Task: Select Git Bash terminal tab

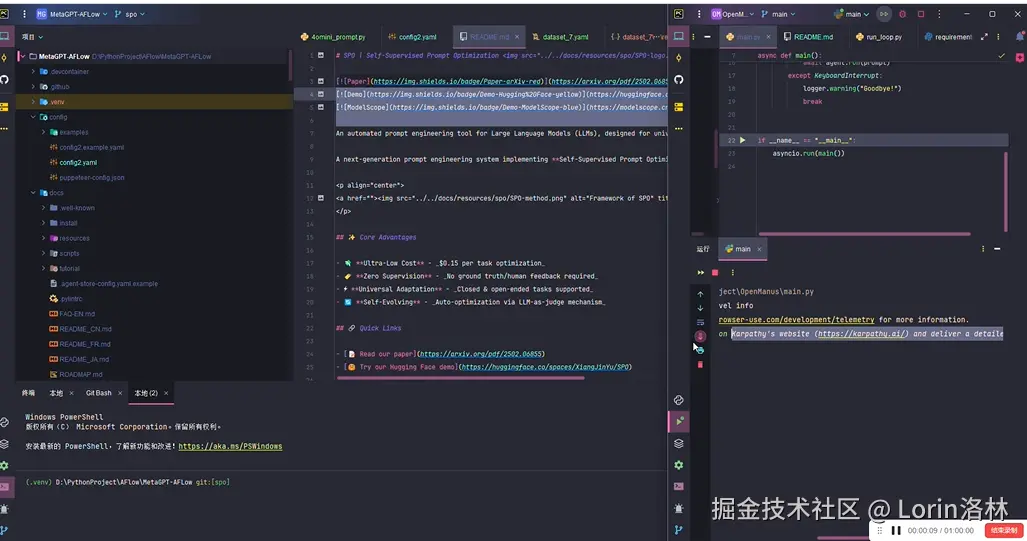Action: [99, 393]
